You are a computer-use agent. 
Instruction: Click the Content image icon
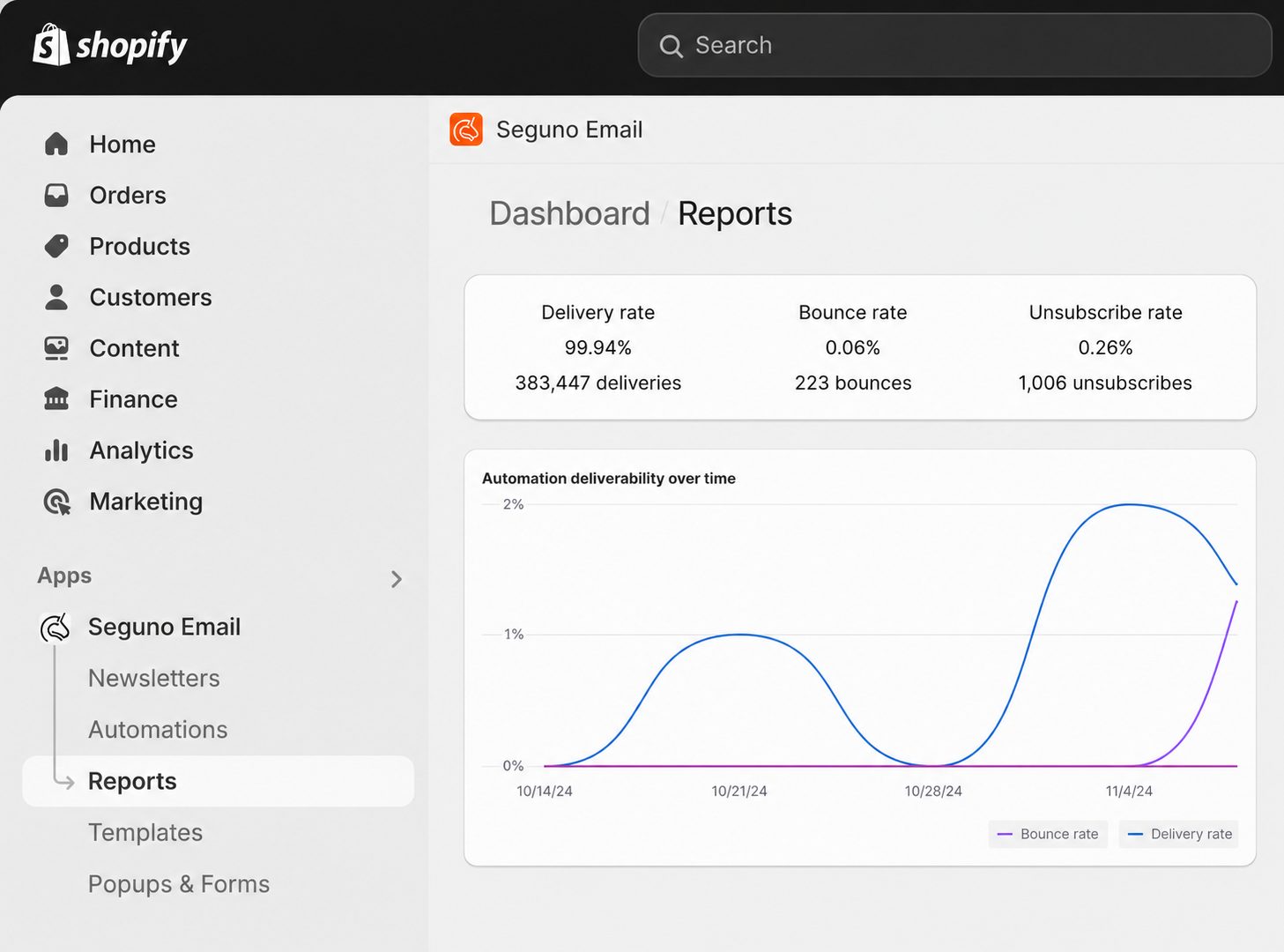point(56,348)
